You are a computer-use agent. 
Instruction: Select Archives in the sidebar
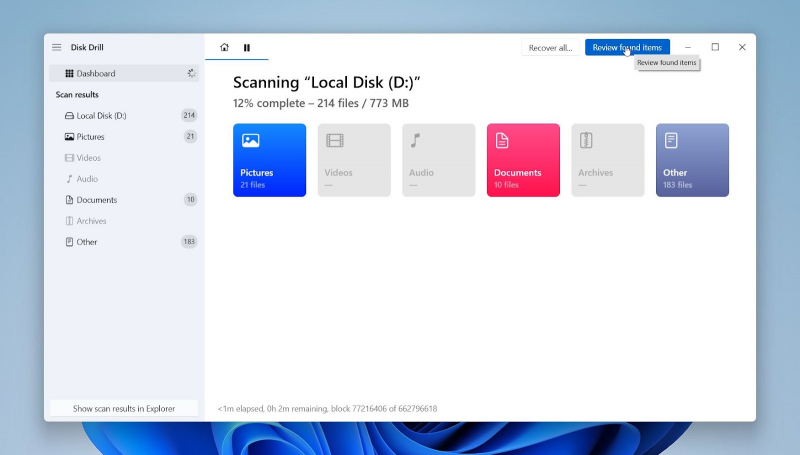[124, 221]
